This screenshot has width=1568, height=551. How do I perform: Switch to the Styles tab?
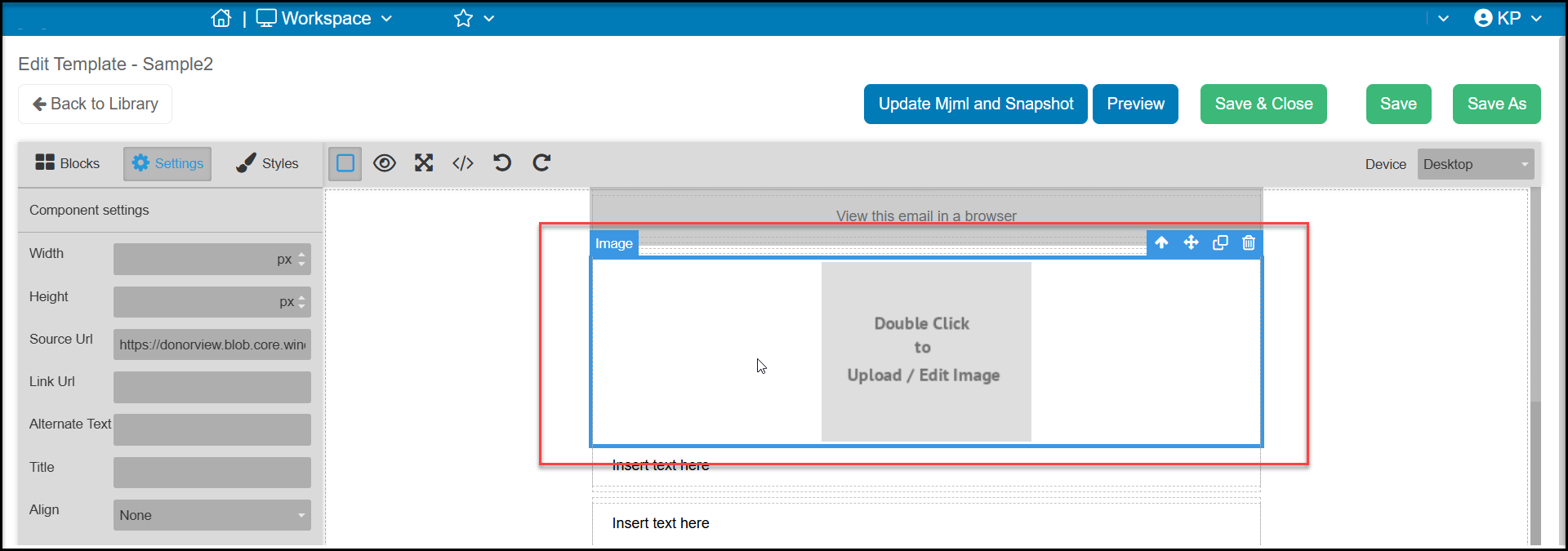coord(267,163)
